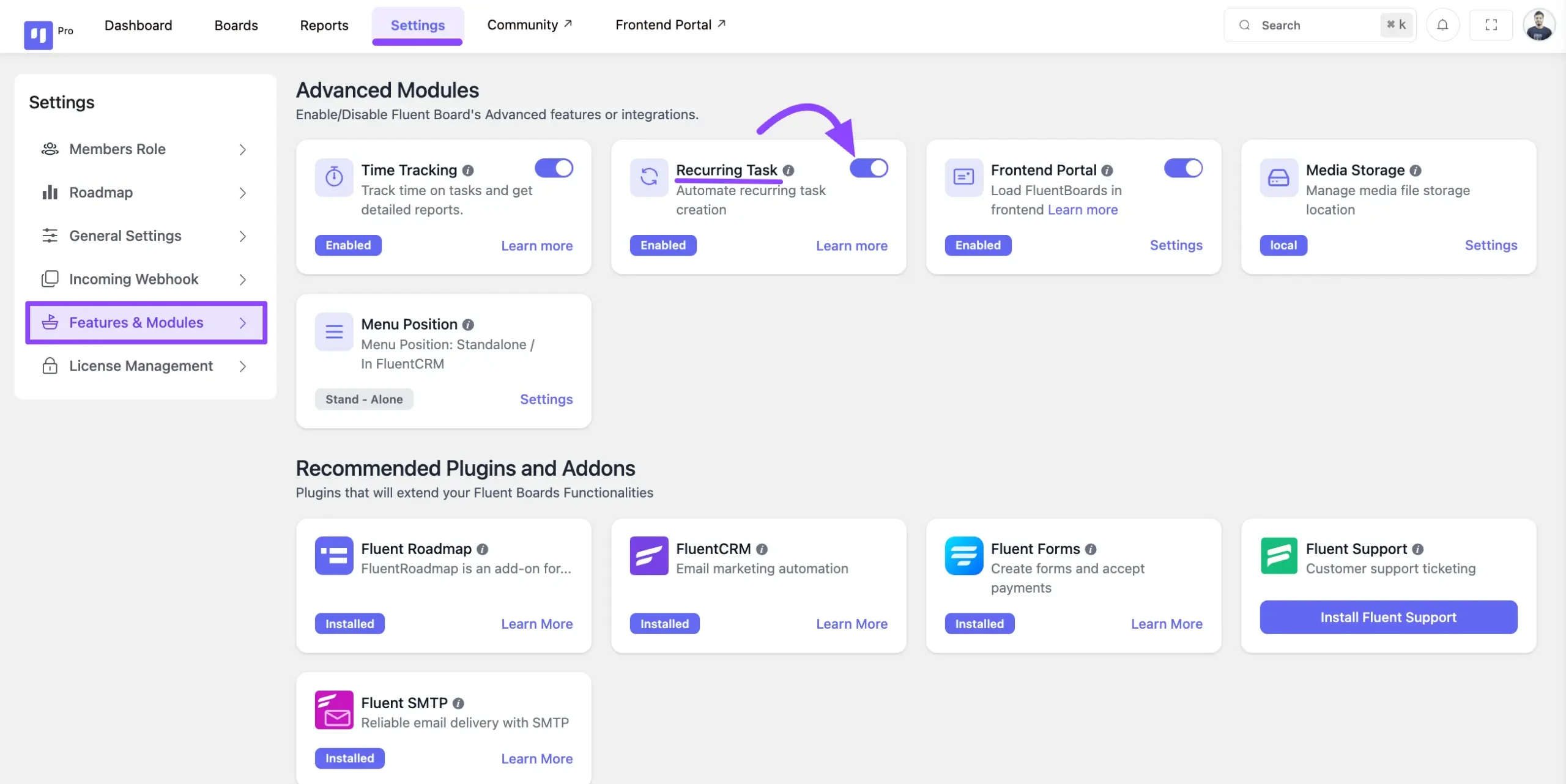Open Roadmap in settings sidebar

146,193
